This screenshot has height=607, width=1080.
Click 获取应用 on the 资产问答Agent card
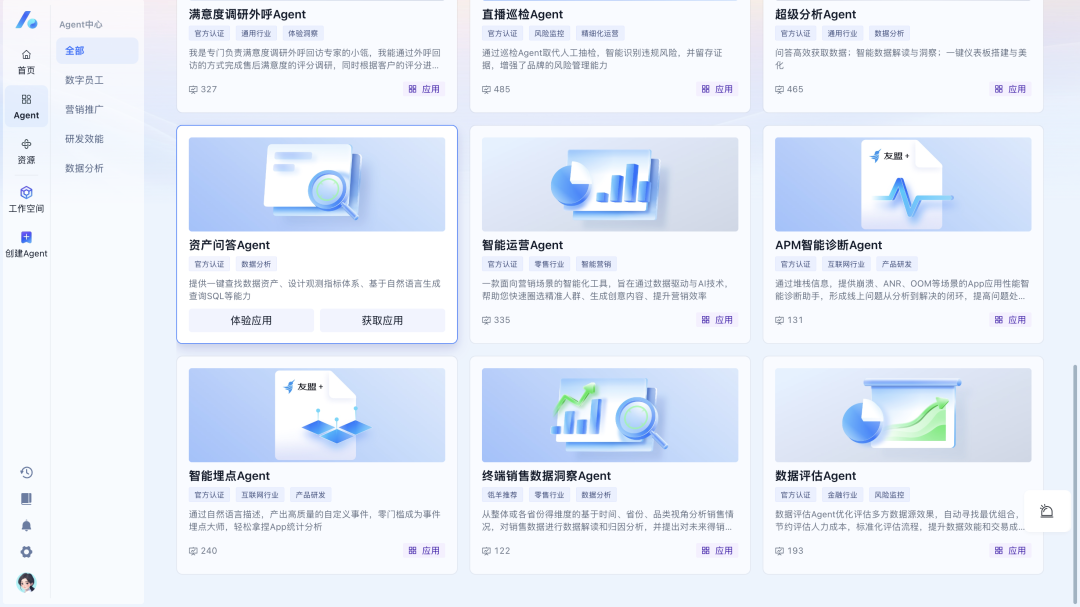click(x=383, y=320)
